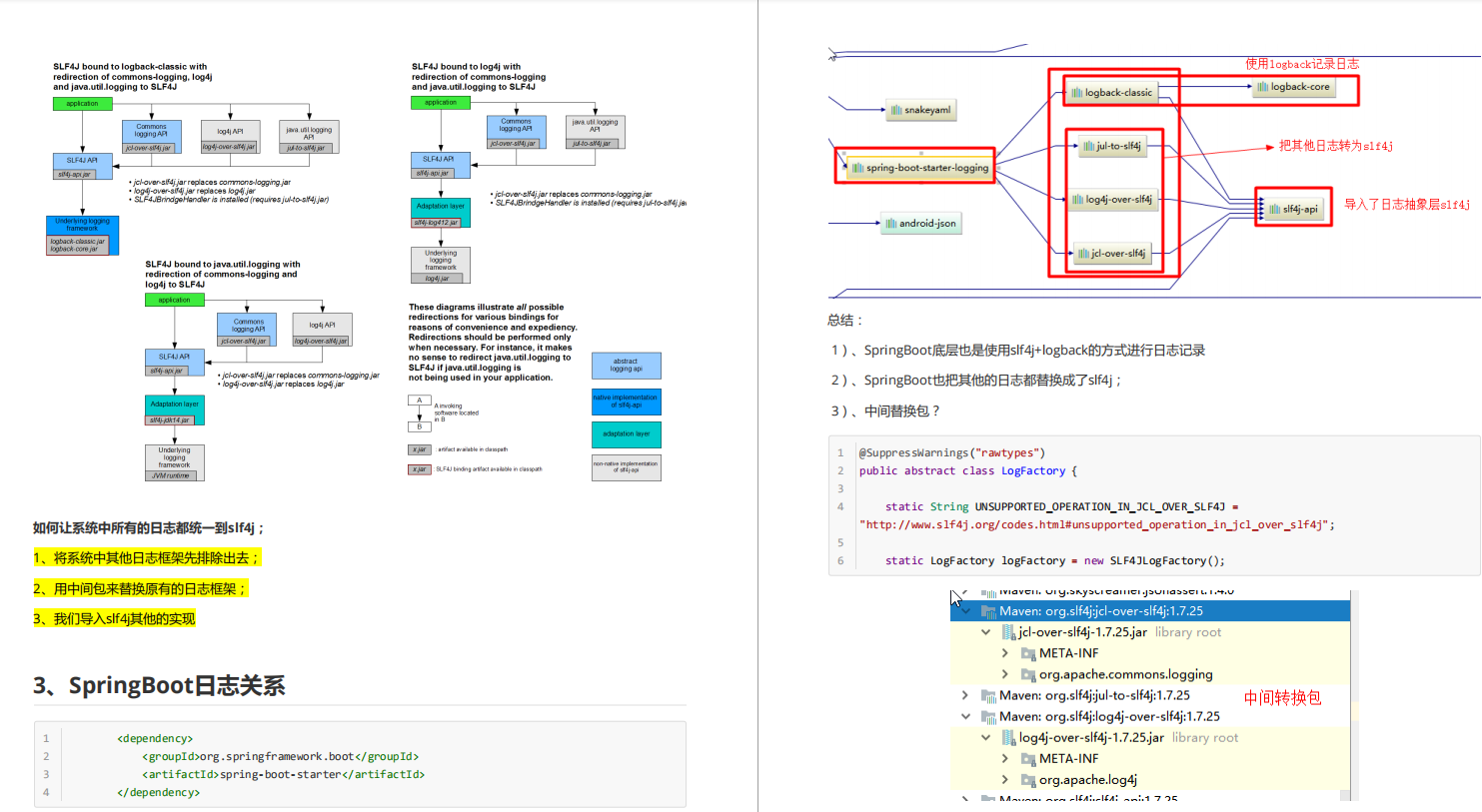This screenshot has height=812, width=1482.
Task: Click the library icon beside Maven: org.slf4j:log4j-over-slf4j:1.7.25
Action: point(988,717)
